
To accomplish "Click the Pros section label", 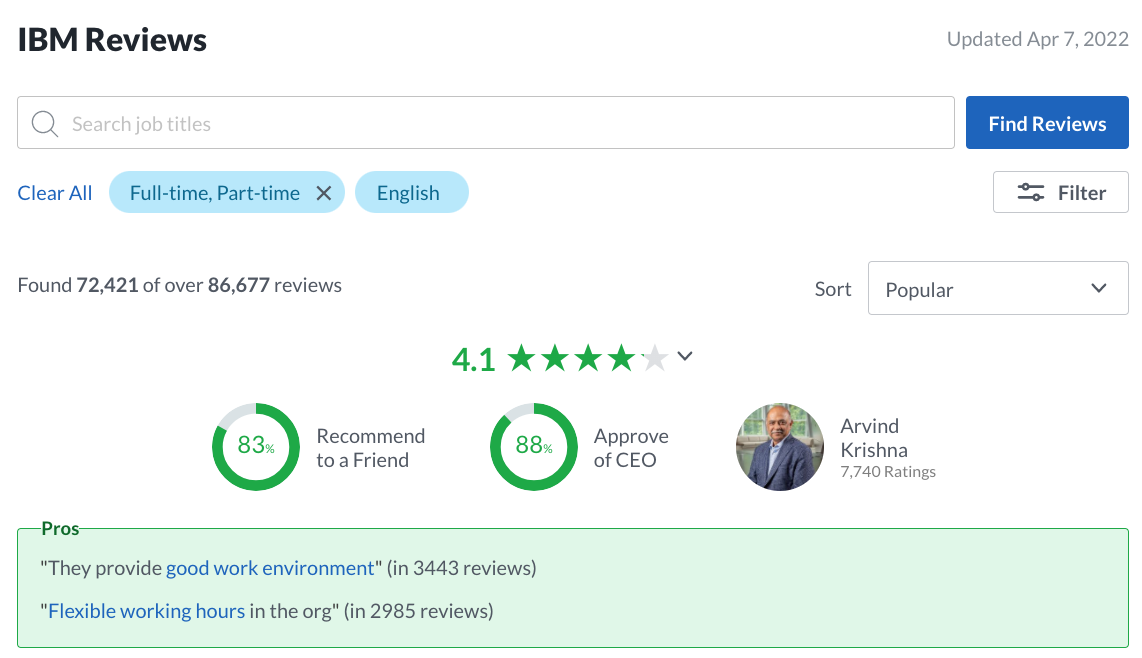I will pyautogui.click(x=60, y=528).
